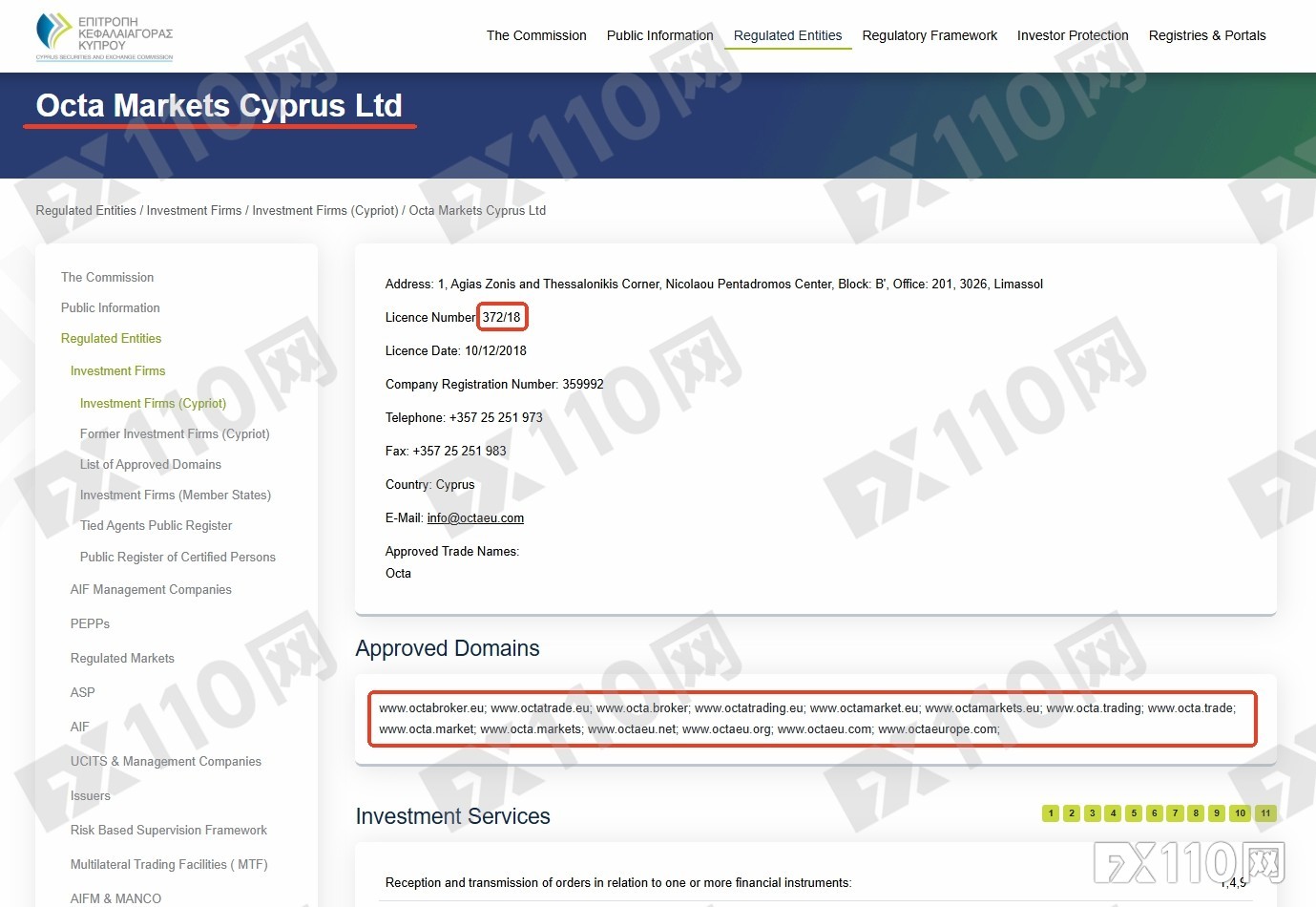This screenshot has height=907, width=1316.
Task: Select Investment Firms in sidebar
Action: coord(117,370)
